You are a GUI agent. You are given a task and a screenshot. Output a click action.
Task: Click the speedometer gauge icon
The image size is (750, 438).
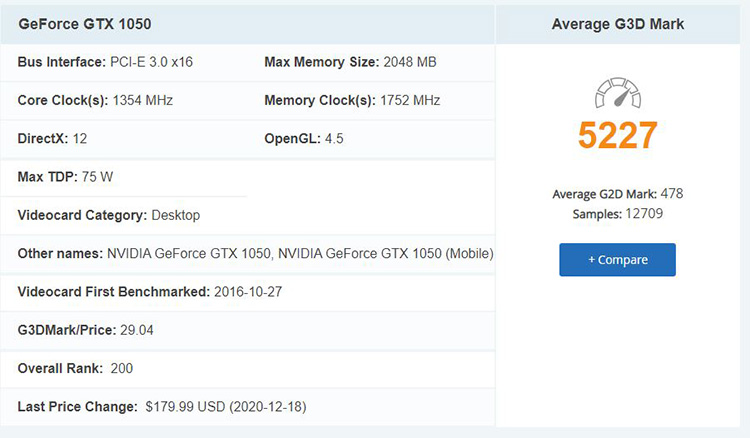pos(618,92)
